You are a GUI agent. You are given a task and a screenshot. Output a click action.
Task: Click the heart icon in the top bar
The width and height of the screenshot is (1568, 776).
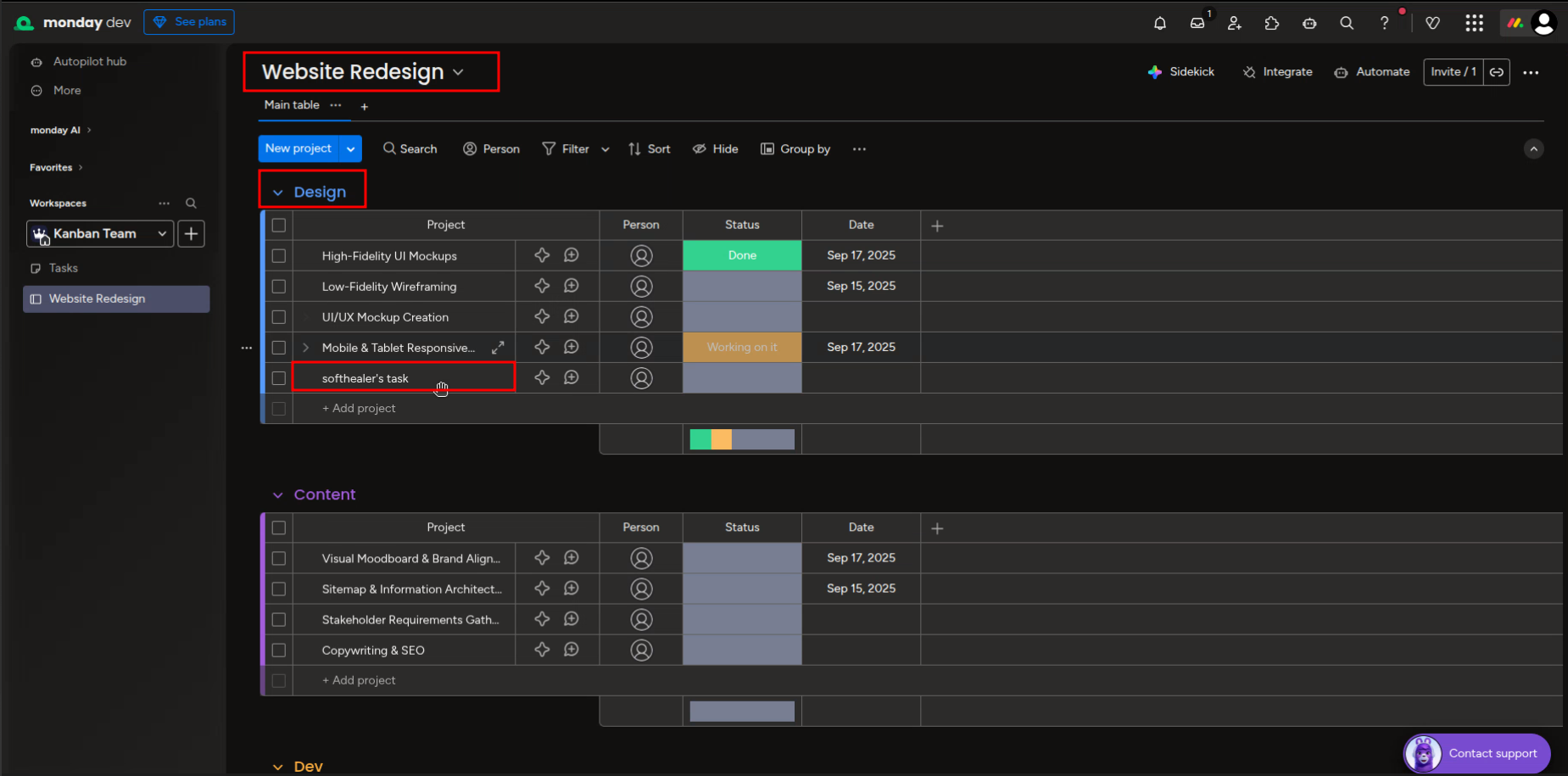pyautogui.click(x=1433, y=23)
